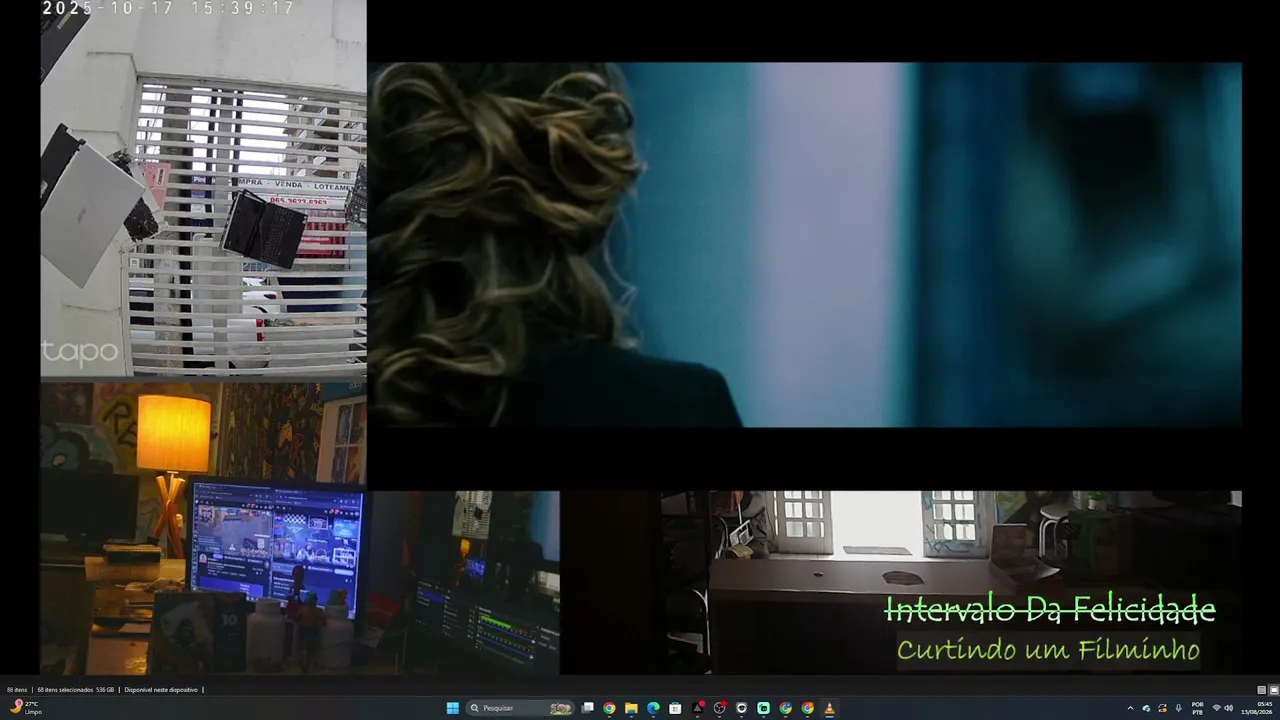Open the Windows Start menu
This screenshot has height=720, width=1280.
point(453,708)
